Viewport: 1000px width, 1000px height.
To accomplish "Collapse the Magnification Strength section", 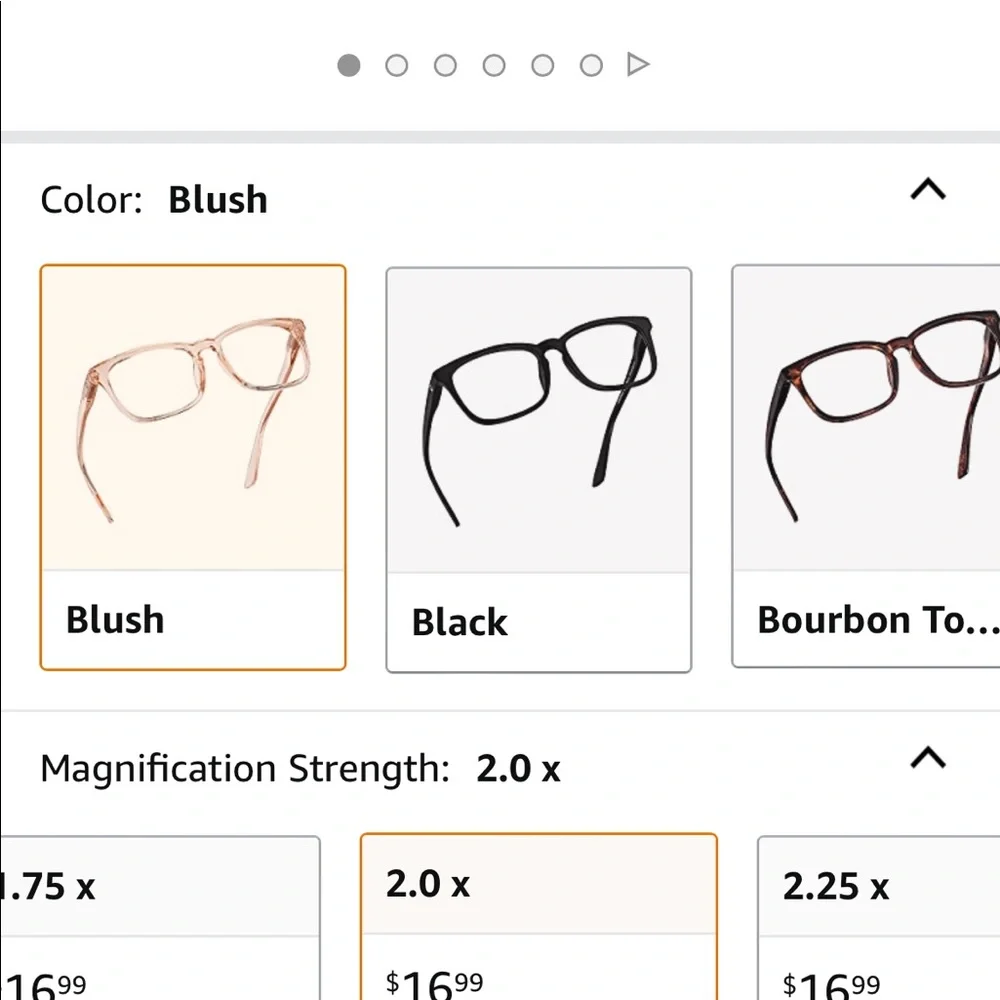I will 928,758.
